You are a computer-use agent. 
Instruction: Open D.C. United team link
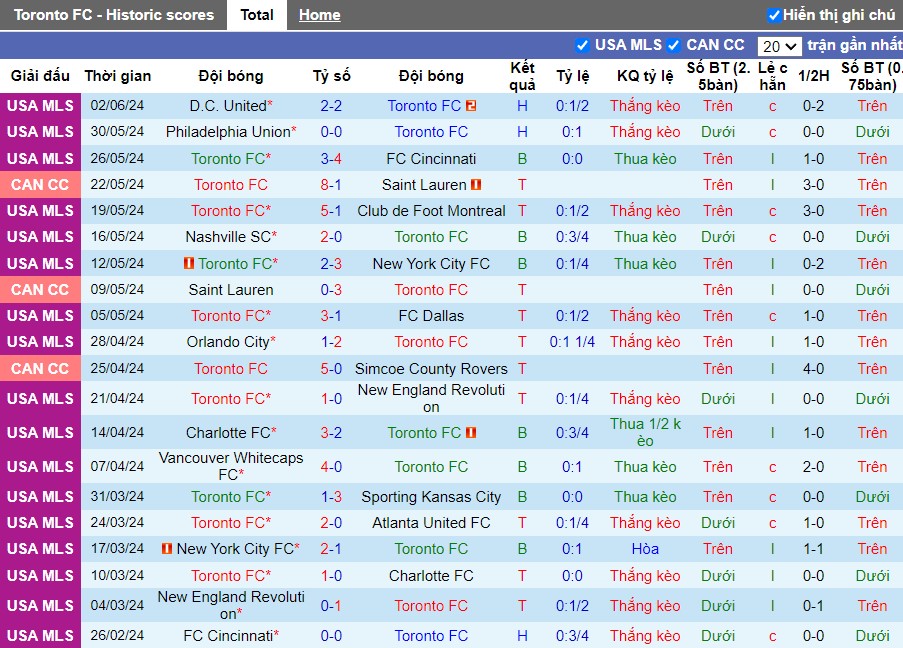coord(228,106)
